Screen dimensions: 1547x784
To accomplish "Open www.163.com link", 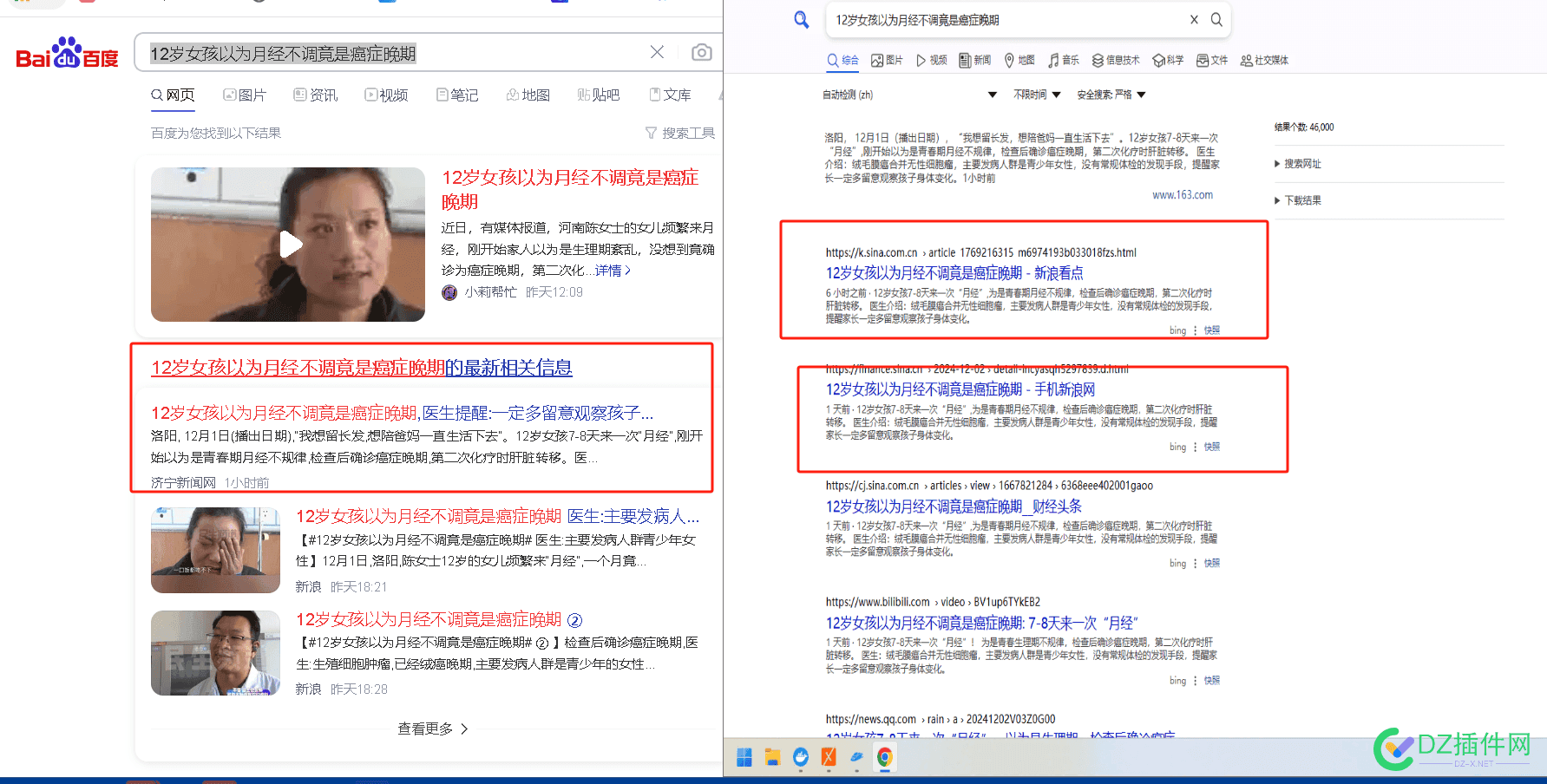I will click(x=1183, y=195).
